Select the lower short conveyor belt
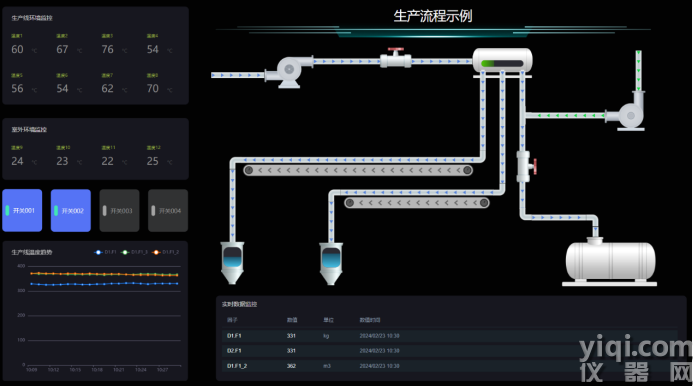The height and width of the screenshot is (386, 693). click(417, 203)
